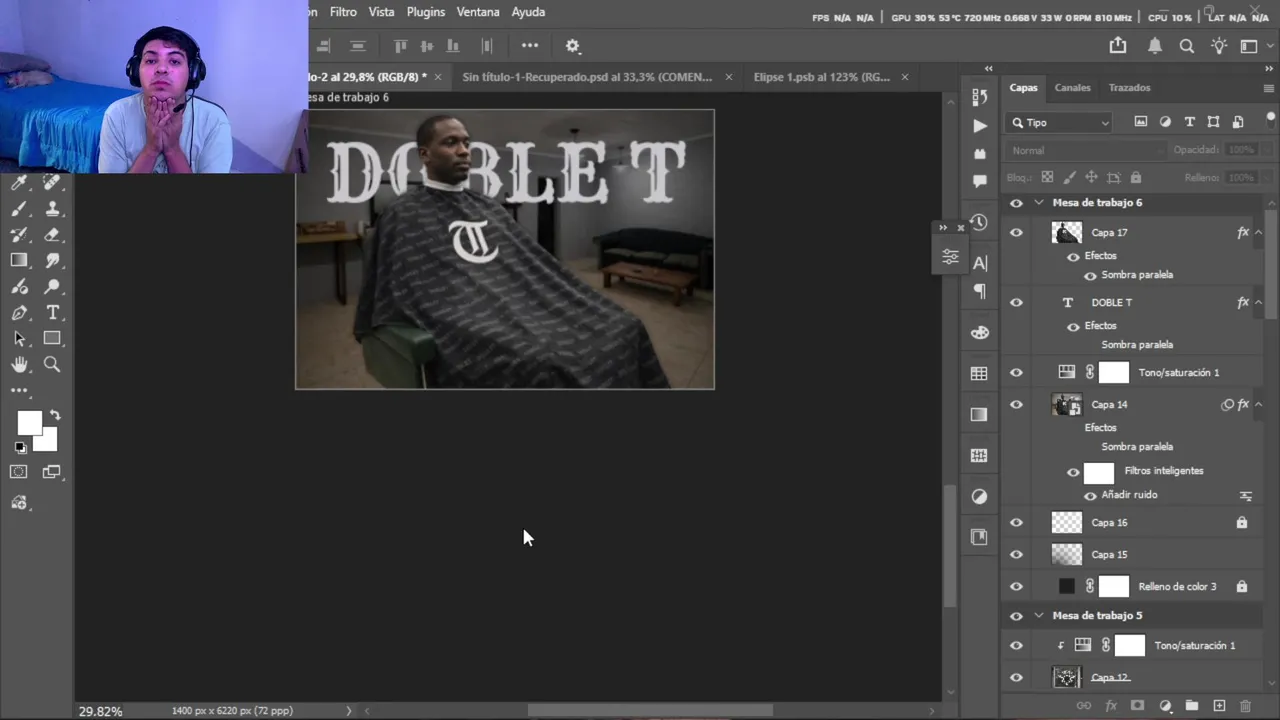The image size is (1280, 720).
Task: Click the white foreground color swatch
Action: click(27, 421)
